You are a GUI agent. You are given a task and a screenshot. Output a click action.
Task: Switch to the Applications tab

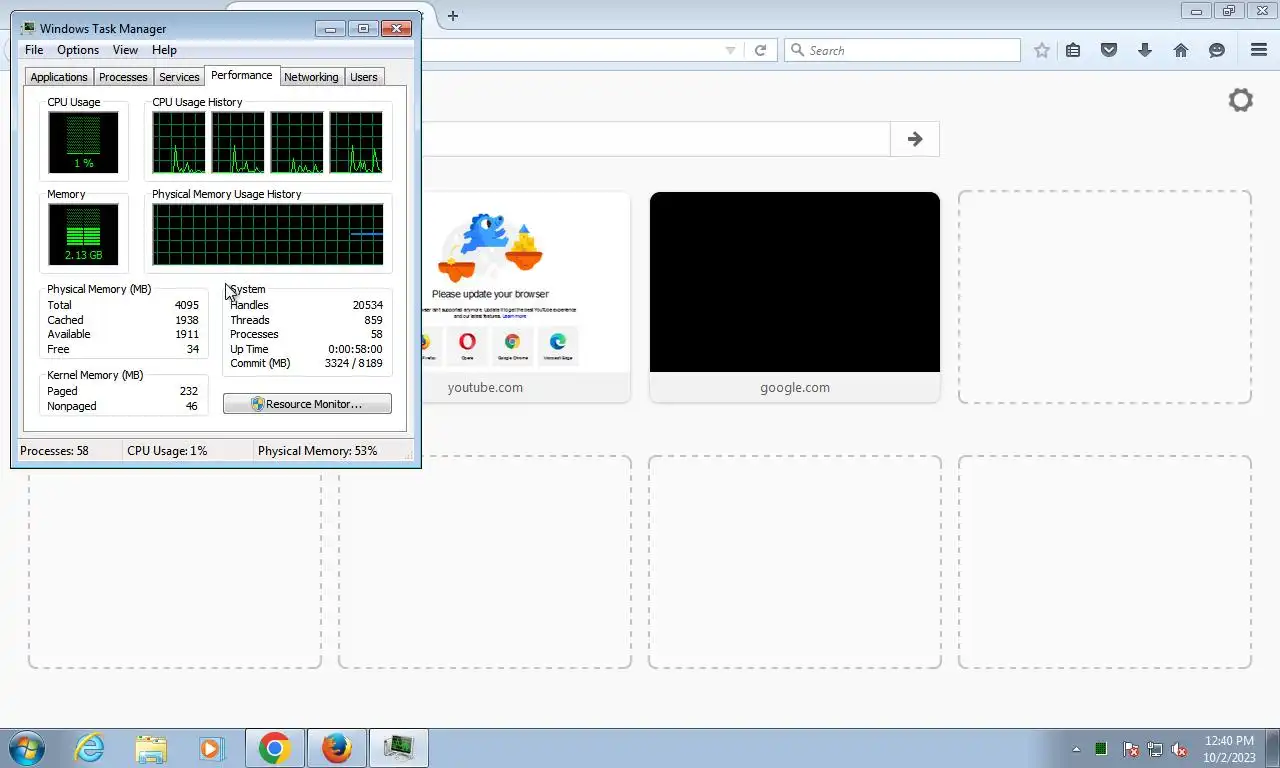point(59,77)
